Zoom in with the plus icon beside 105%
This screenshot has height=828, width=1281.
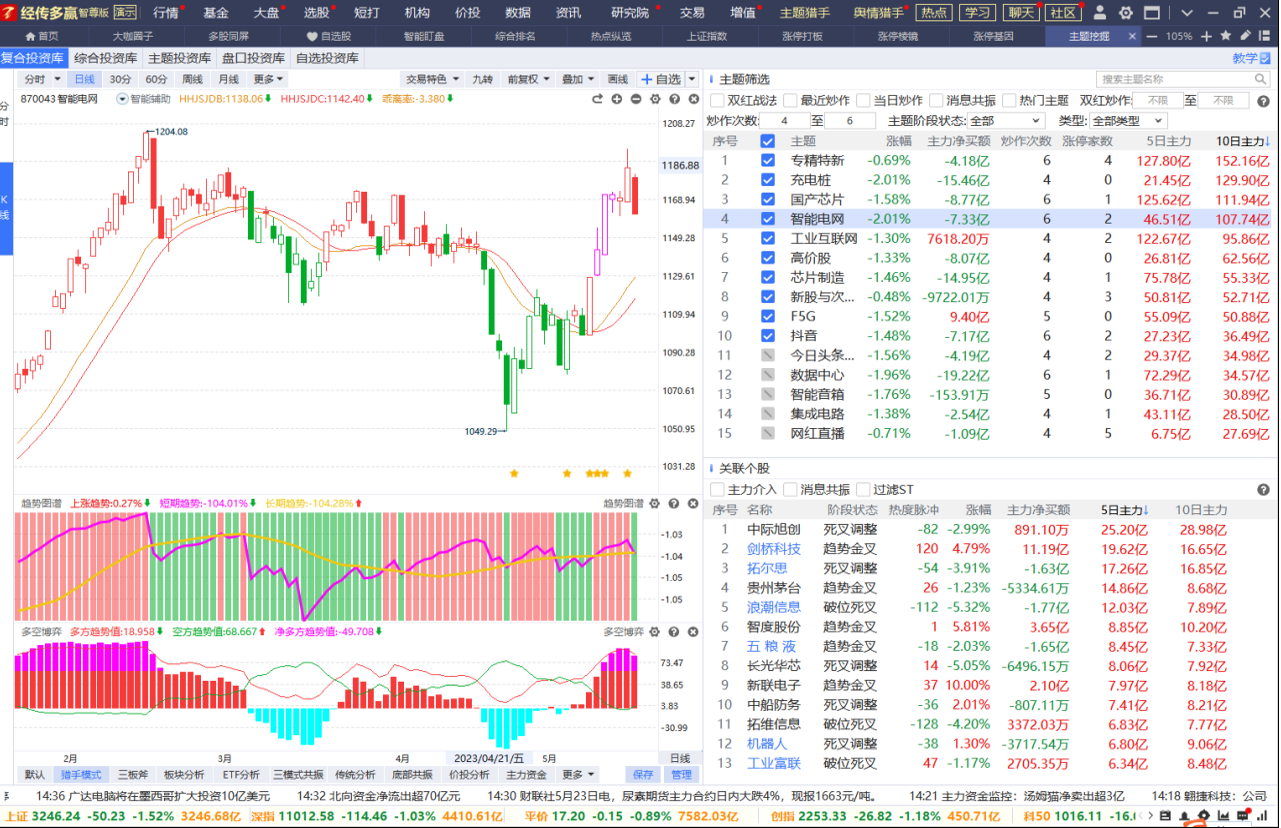1207,36
